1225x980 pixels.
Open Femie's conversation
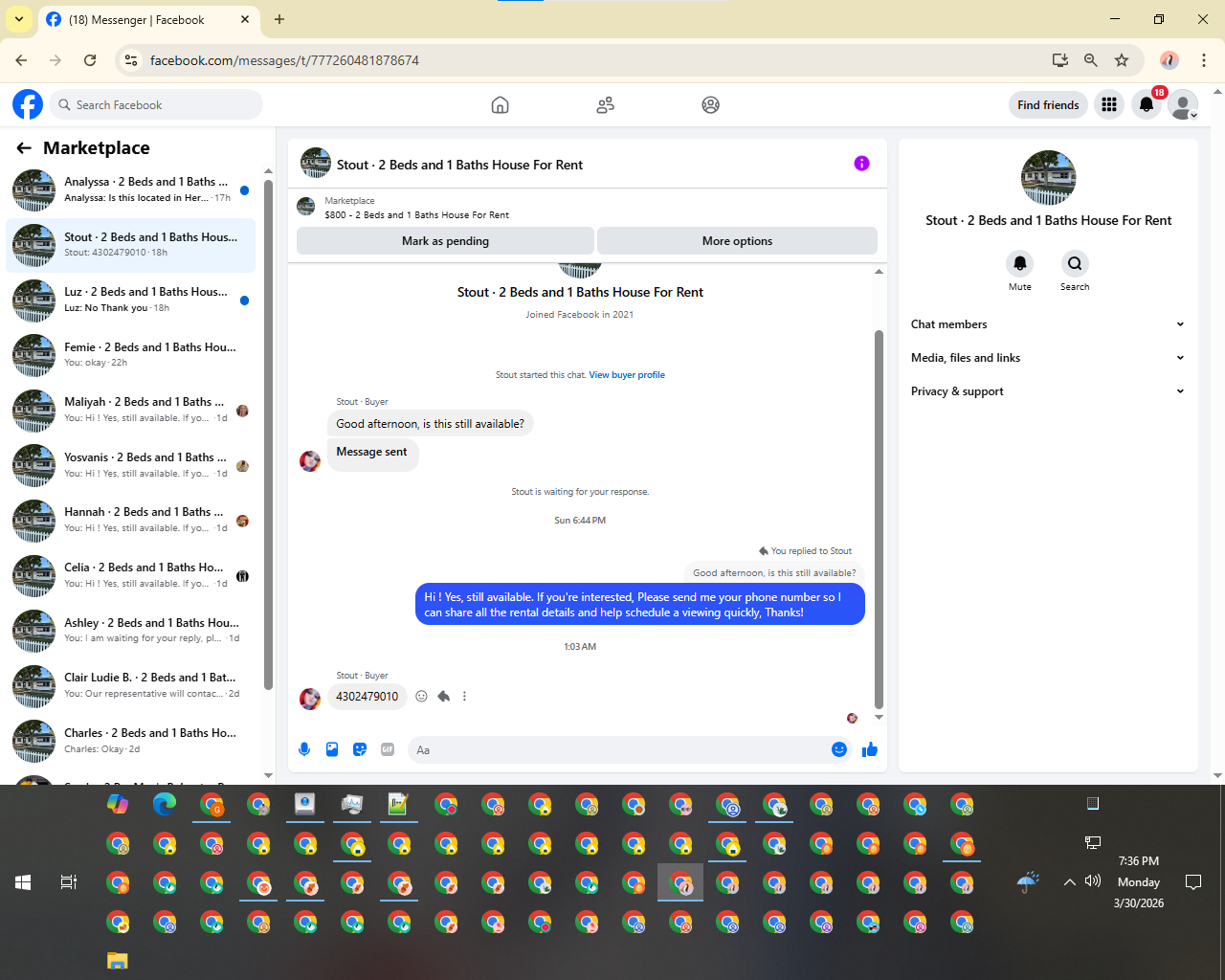point(131,355)
